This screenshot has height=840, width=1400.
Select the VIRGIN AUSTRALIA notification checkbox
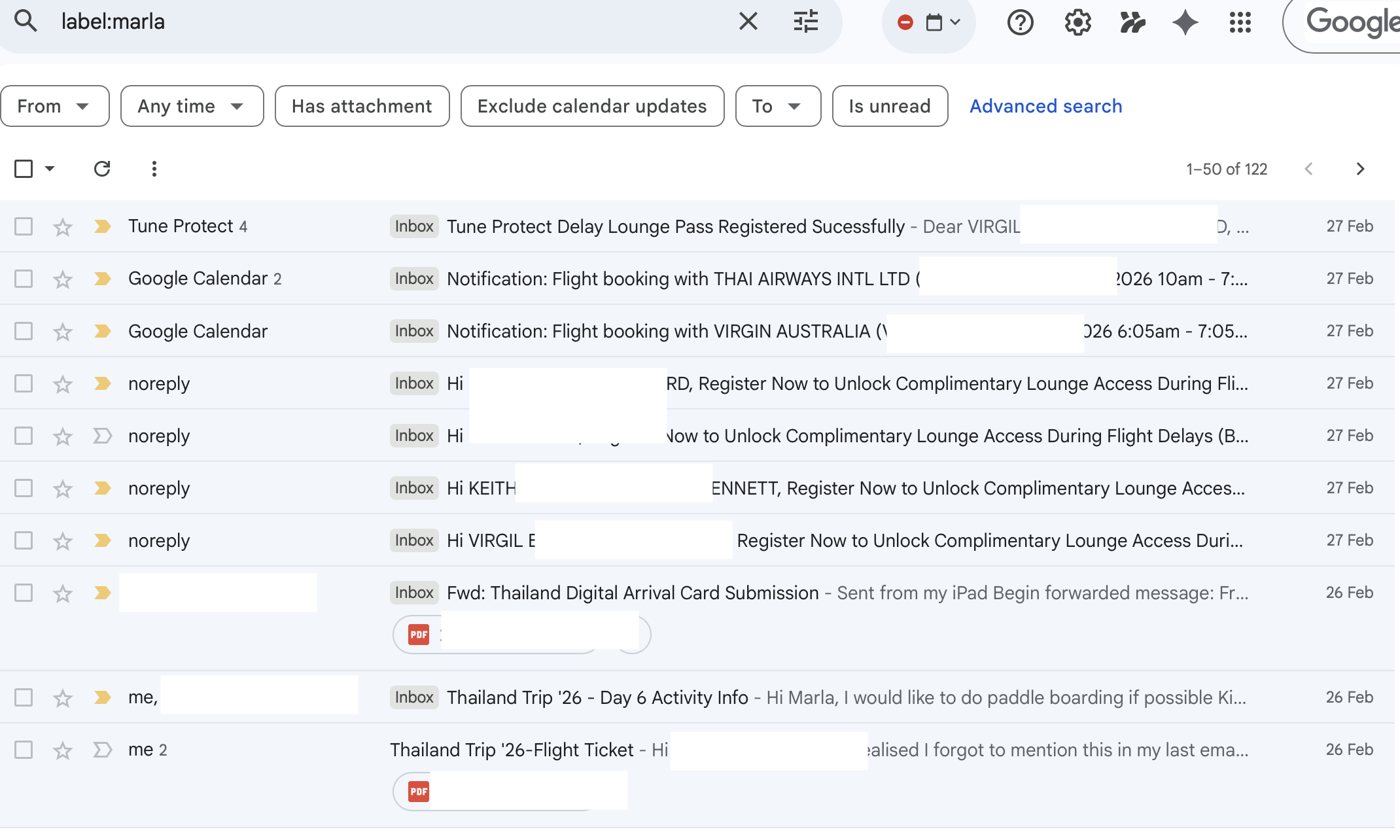pyautogui.click(x=24, y=331)
